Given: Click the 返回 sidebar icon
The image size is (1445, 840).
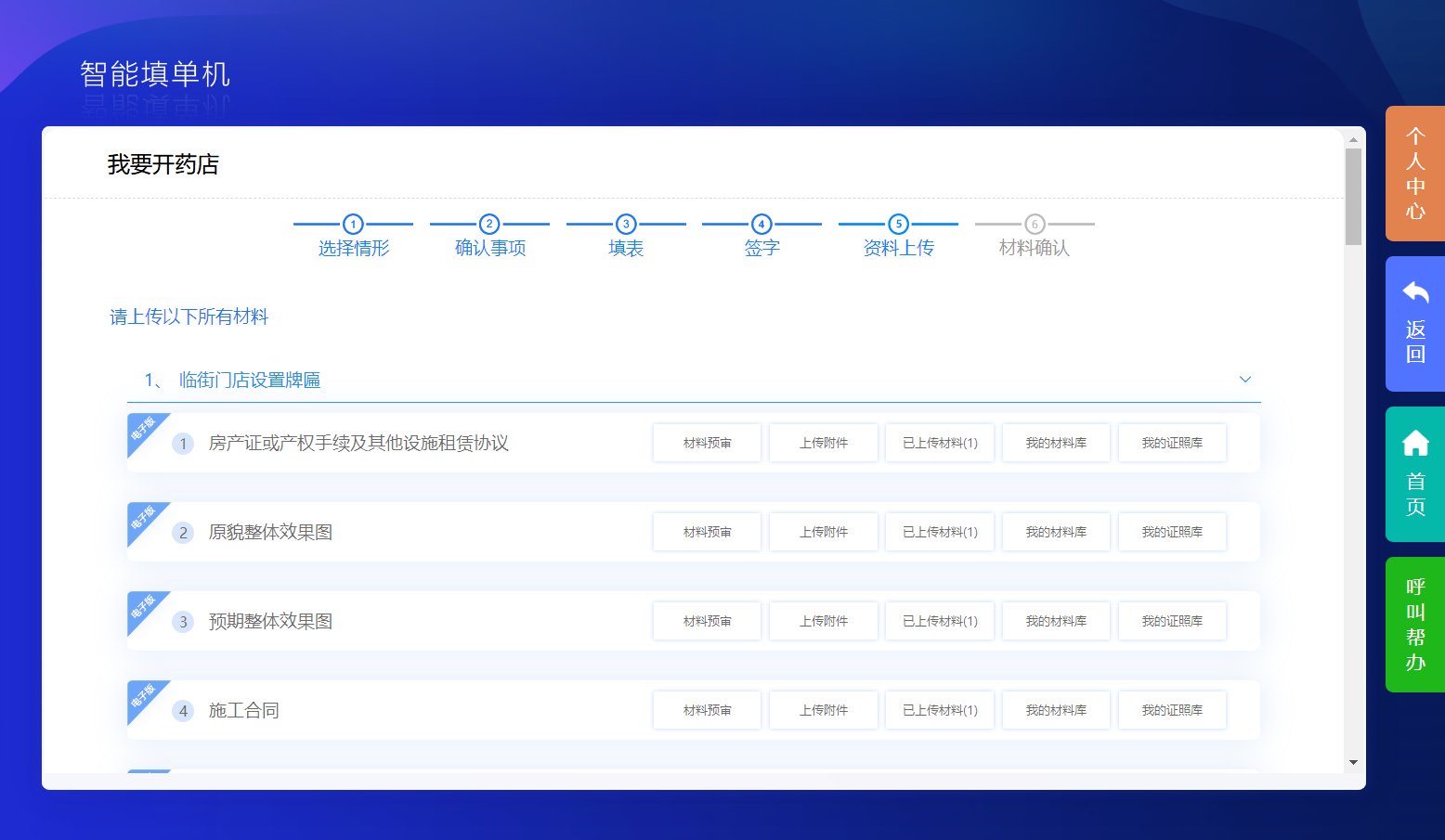Looking at the screenshot, I should point(1413,325).
